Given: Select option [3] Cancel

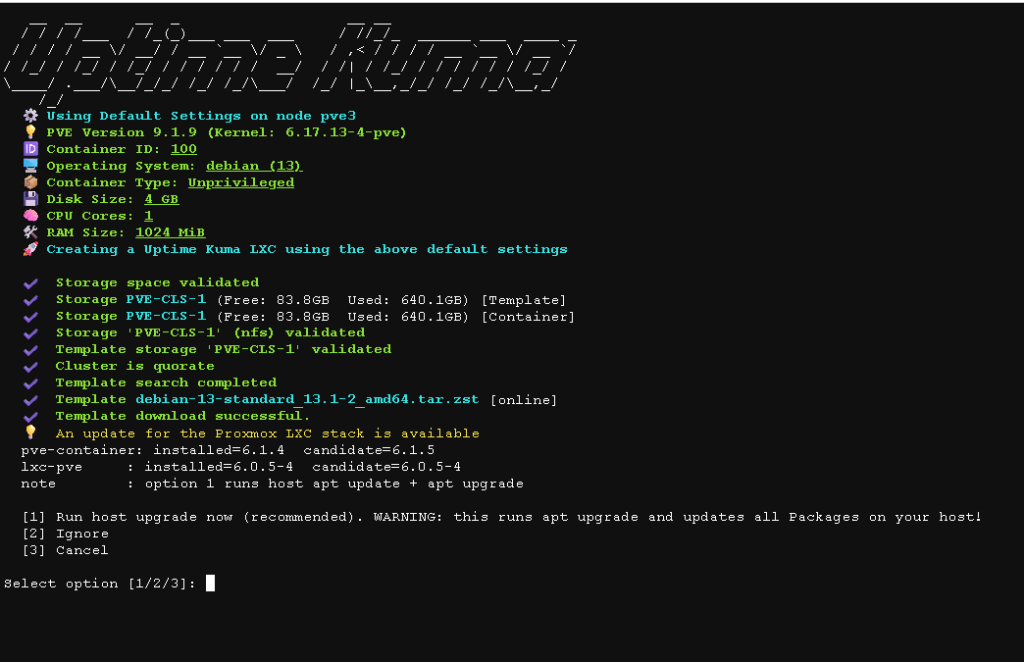Looking at the screenshot, I should [x=65, y=550].
